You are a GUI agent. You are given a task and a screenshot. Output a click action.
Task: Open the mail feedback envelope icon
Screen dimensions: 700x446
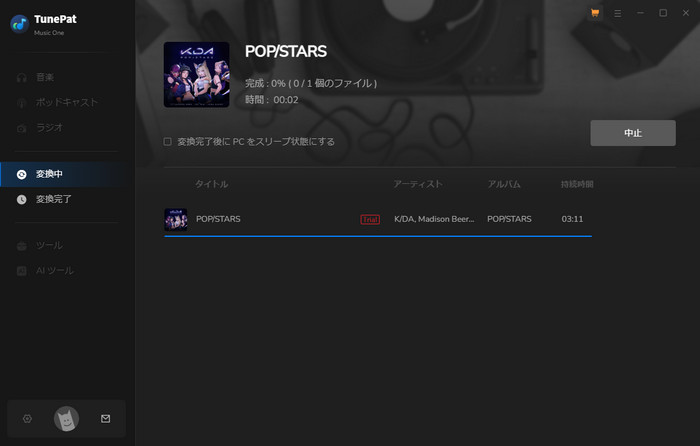click(x=105, y=418)
